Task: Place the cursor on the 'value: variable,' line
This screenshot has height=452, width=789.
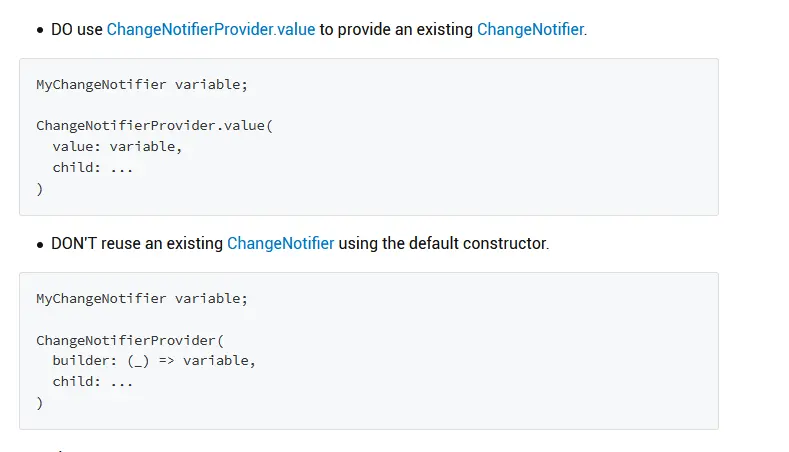Action: point(117,146)
